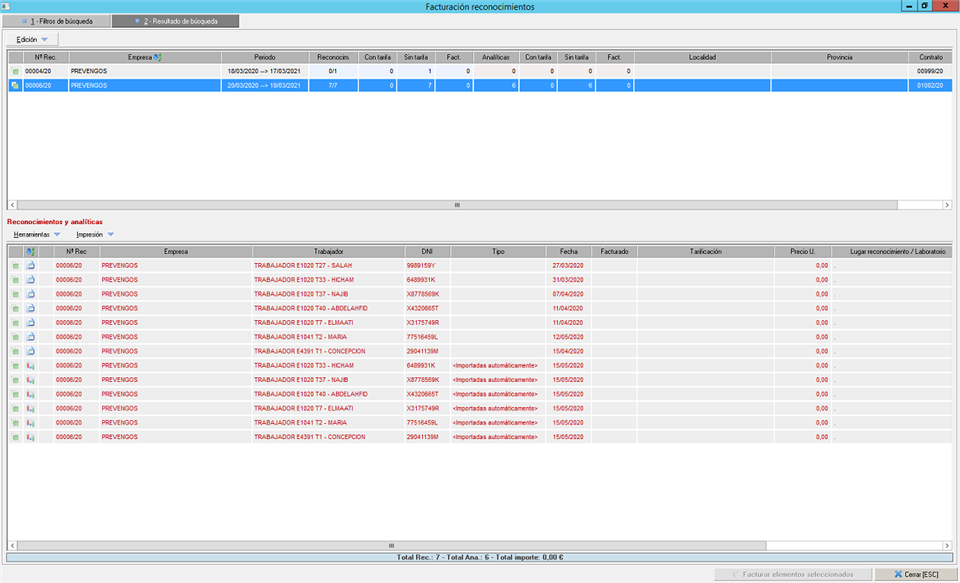Click the reconocimiento icon in the ELMAATI row dated 11/04/2020
Viewport: 960px width, 583px height.
(31, 323)
